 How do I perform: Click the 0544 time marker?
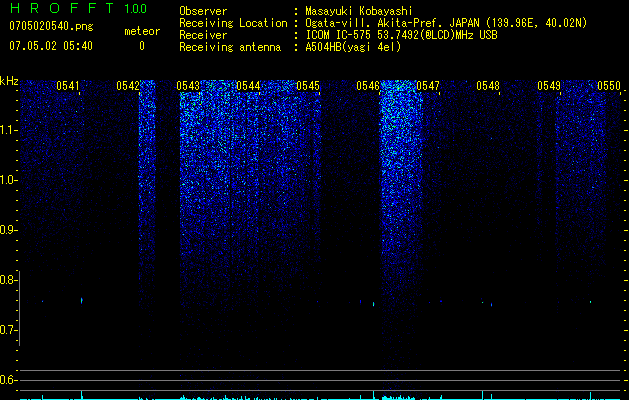(x=248, y=86)
